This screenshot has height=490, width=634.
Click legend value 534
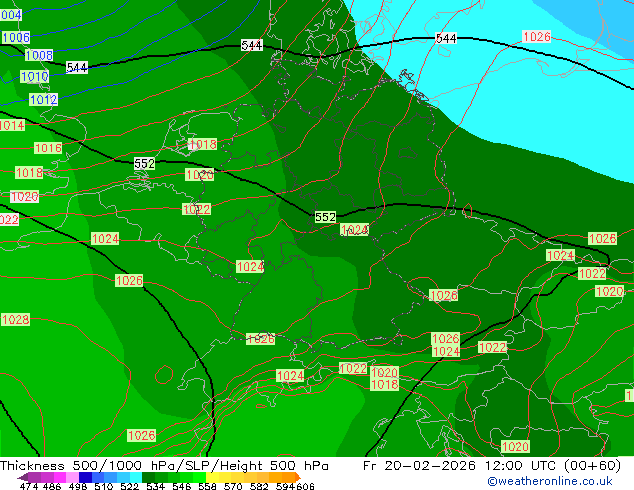155,486
